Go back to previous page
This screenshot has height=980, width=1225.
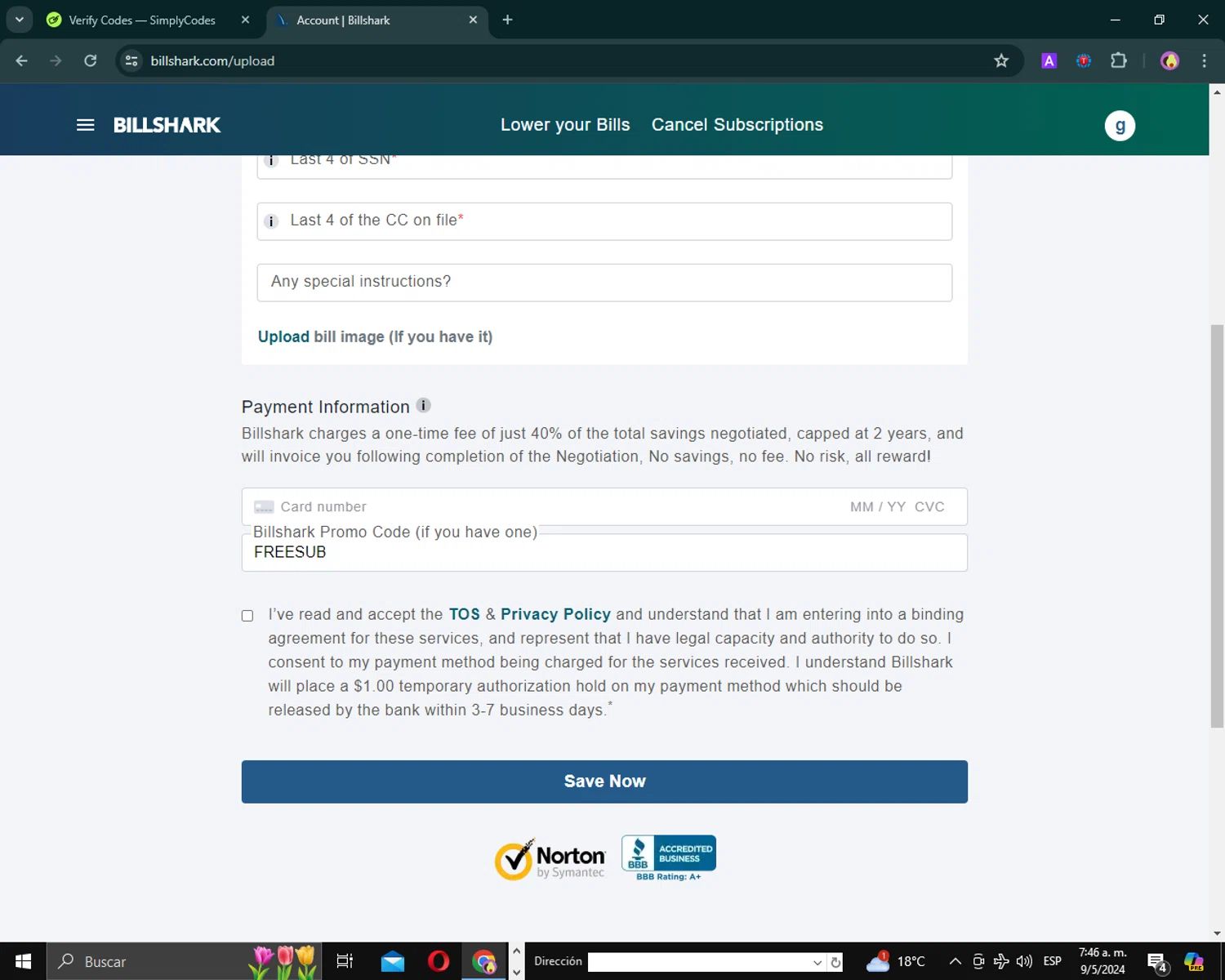point(22,60)
